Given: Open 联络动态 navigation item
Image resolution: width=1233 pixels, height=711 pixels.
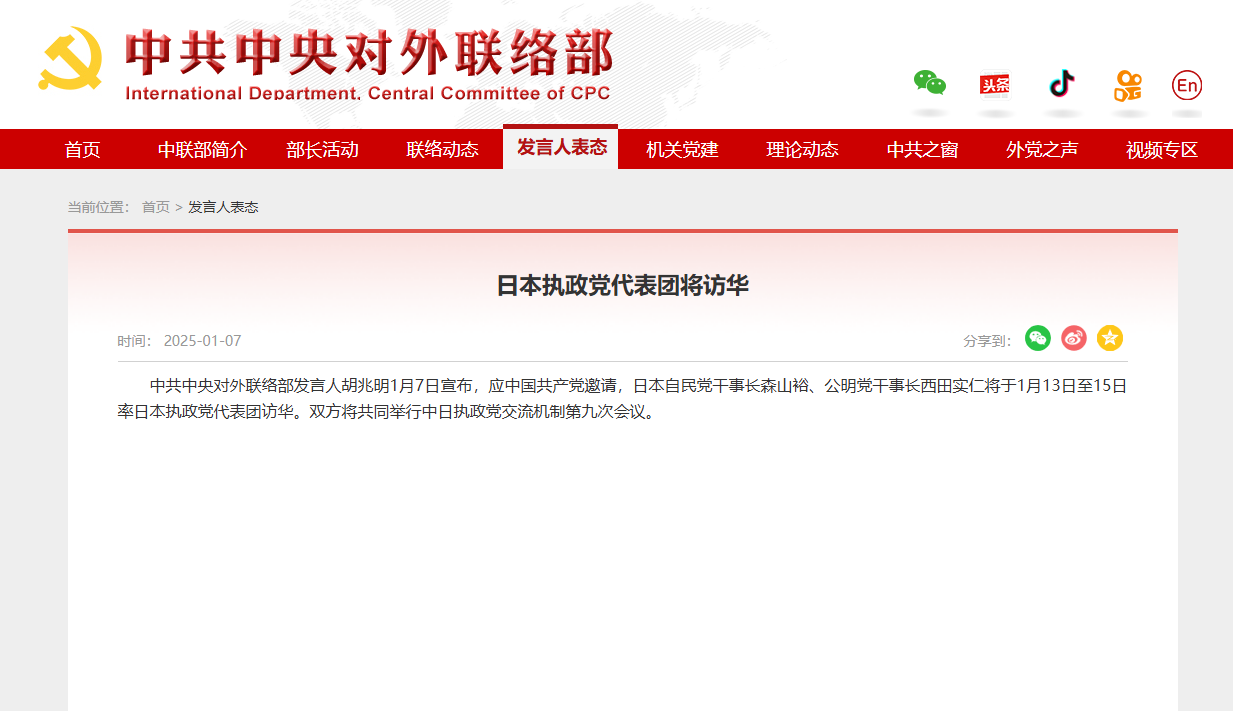Looking at the screenshot, I should coord(442,150).
